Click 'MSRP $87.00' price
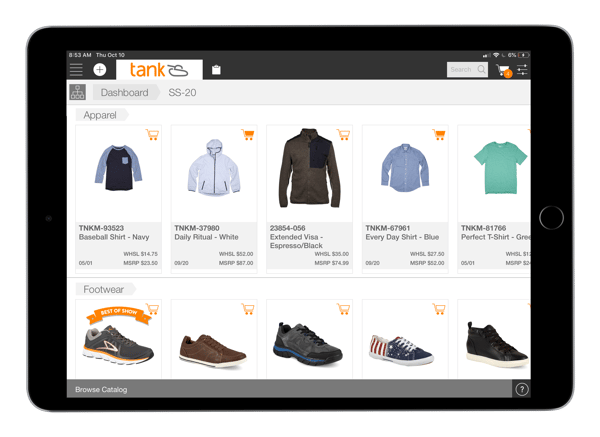 (236, 263)
